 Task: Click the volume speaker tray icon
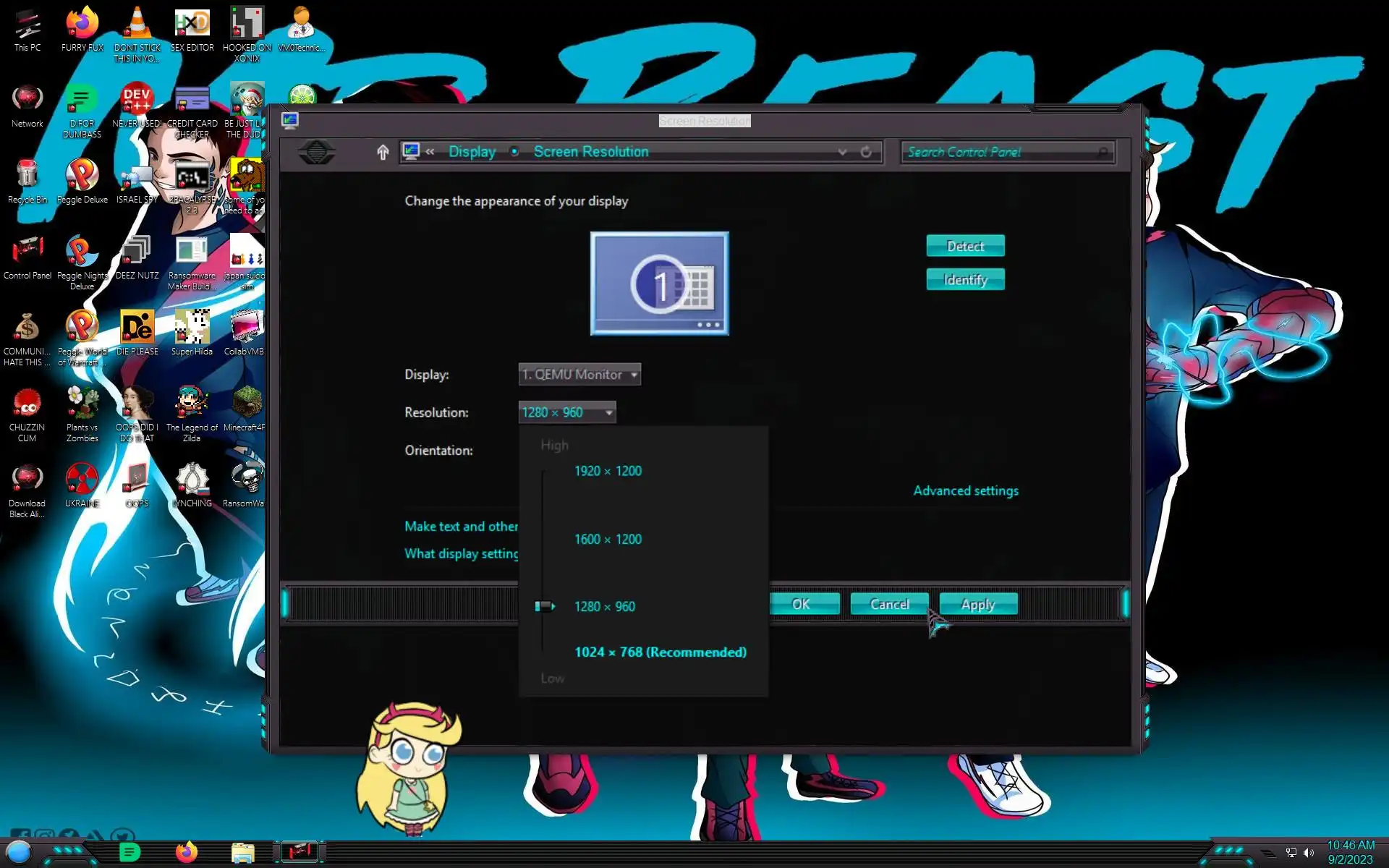tap(1309, 853)
